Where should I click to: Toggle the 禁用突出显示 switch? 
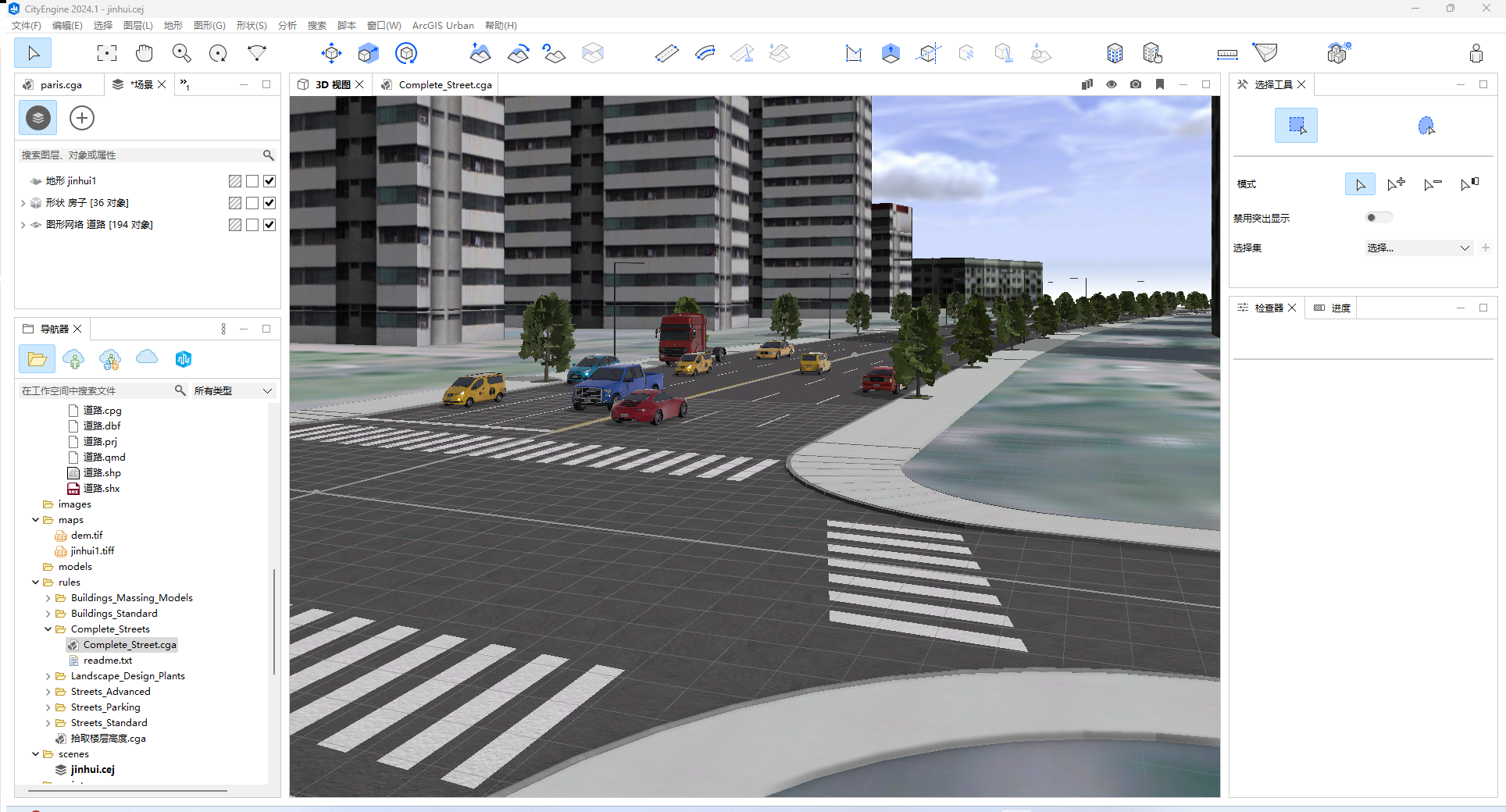(1378, 218)
